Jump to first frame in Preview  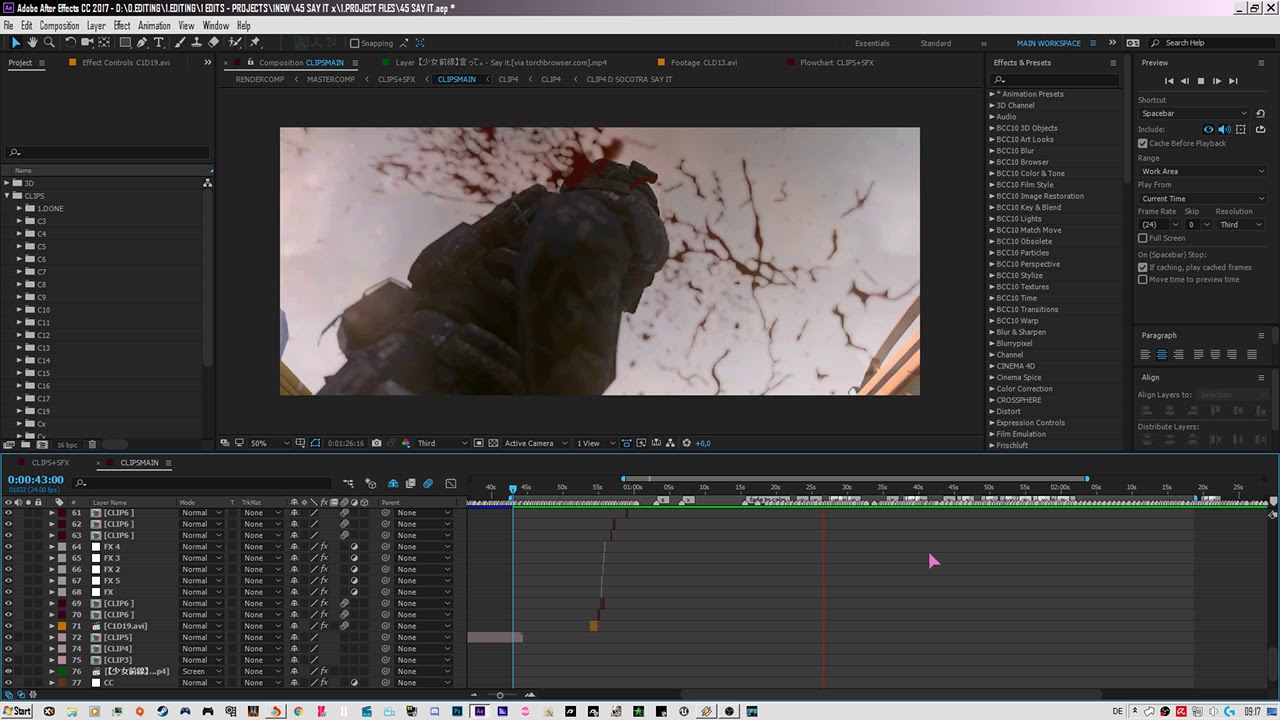(1169, 81)
